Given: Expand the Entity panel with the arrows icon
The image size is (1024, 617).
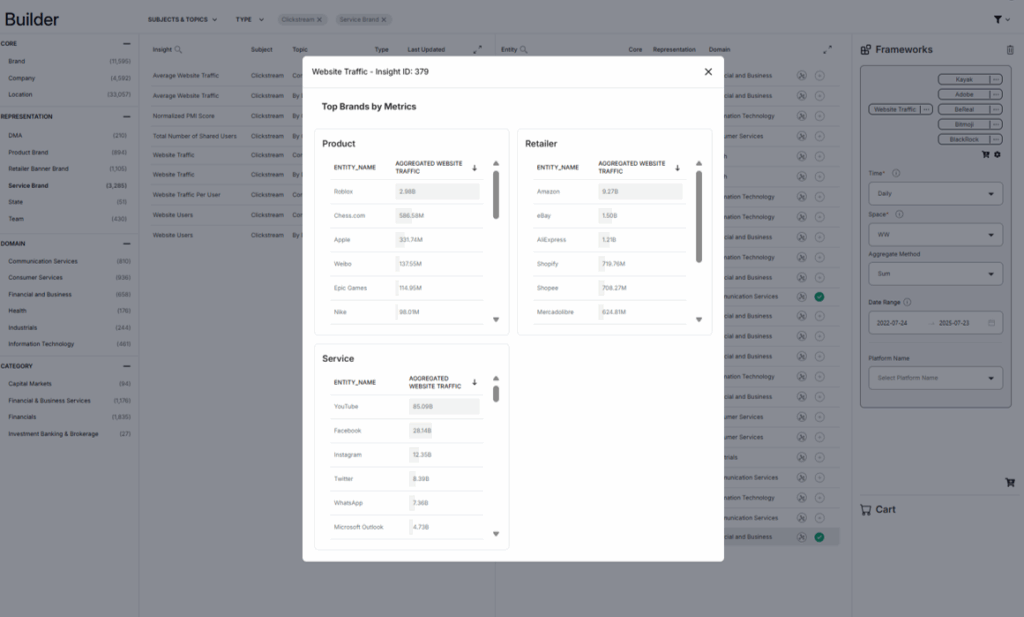Looking at the screenshot, I should coord(827,50).
